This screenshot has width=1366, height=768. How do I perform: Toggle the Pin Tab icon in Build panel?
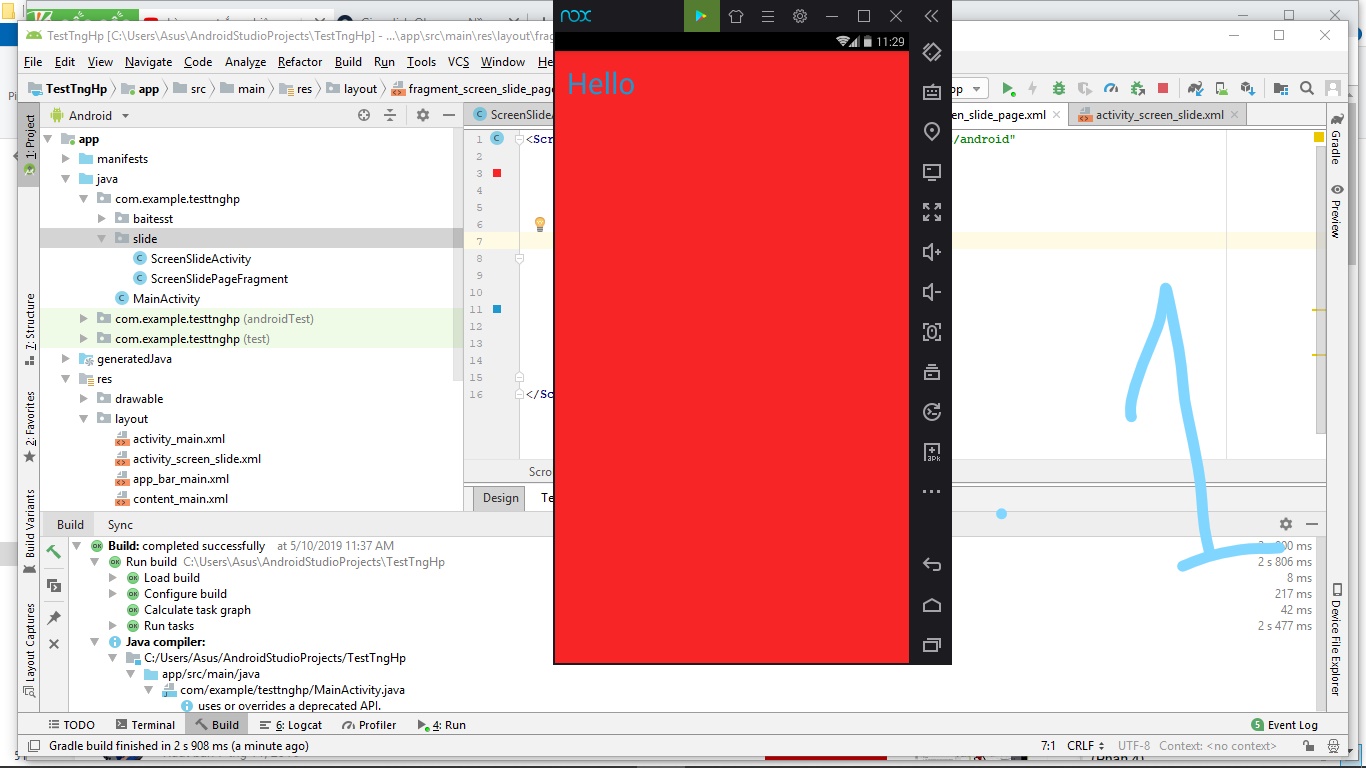coord(54,617)
